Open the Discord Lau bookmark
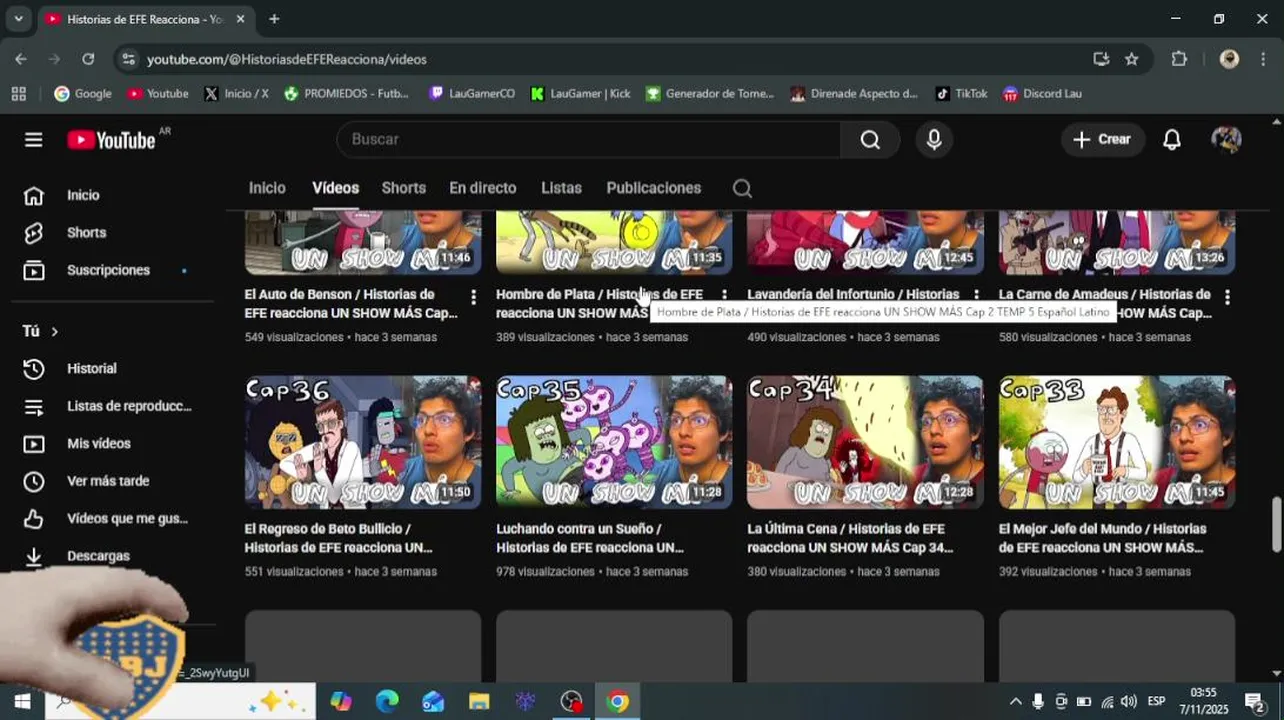1284x720 pixels. (x=1042, y=94)
